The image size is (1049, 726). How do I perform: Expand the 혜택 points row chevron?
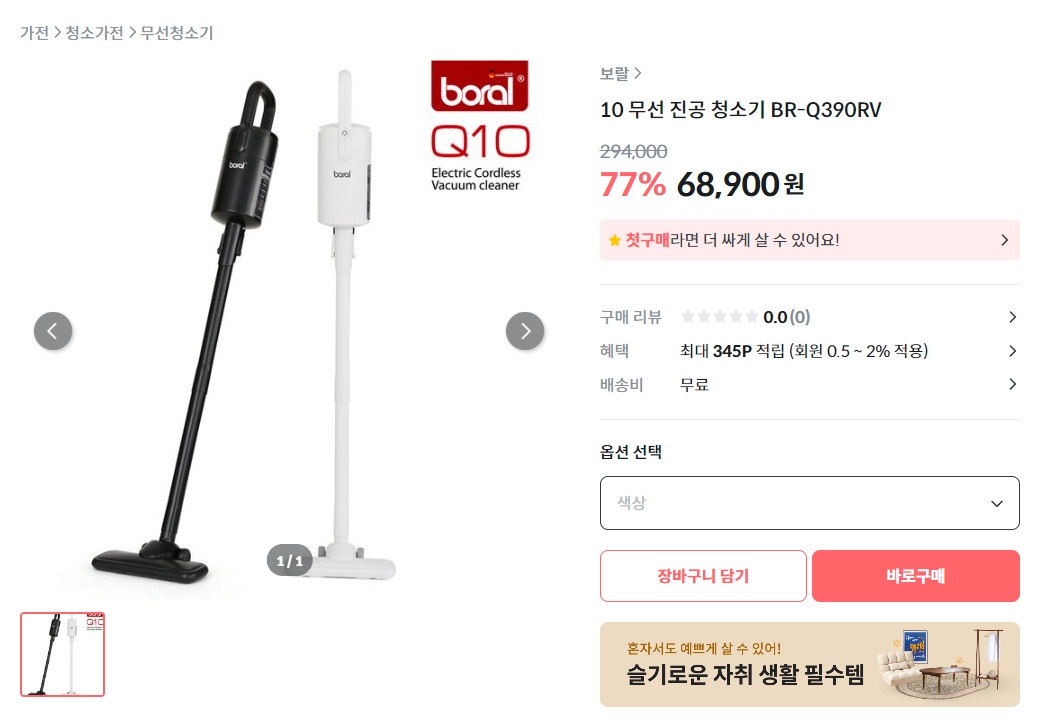[1012, 351]
